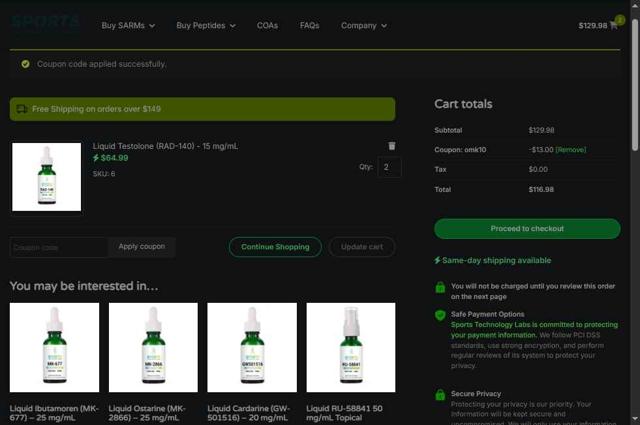The image size is (640, 425).
Task: Click the Cart totals heading
Action: coord(463,104)
